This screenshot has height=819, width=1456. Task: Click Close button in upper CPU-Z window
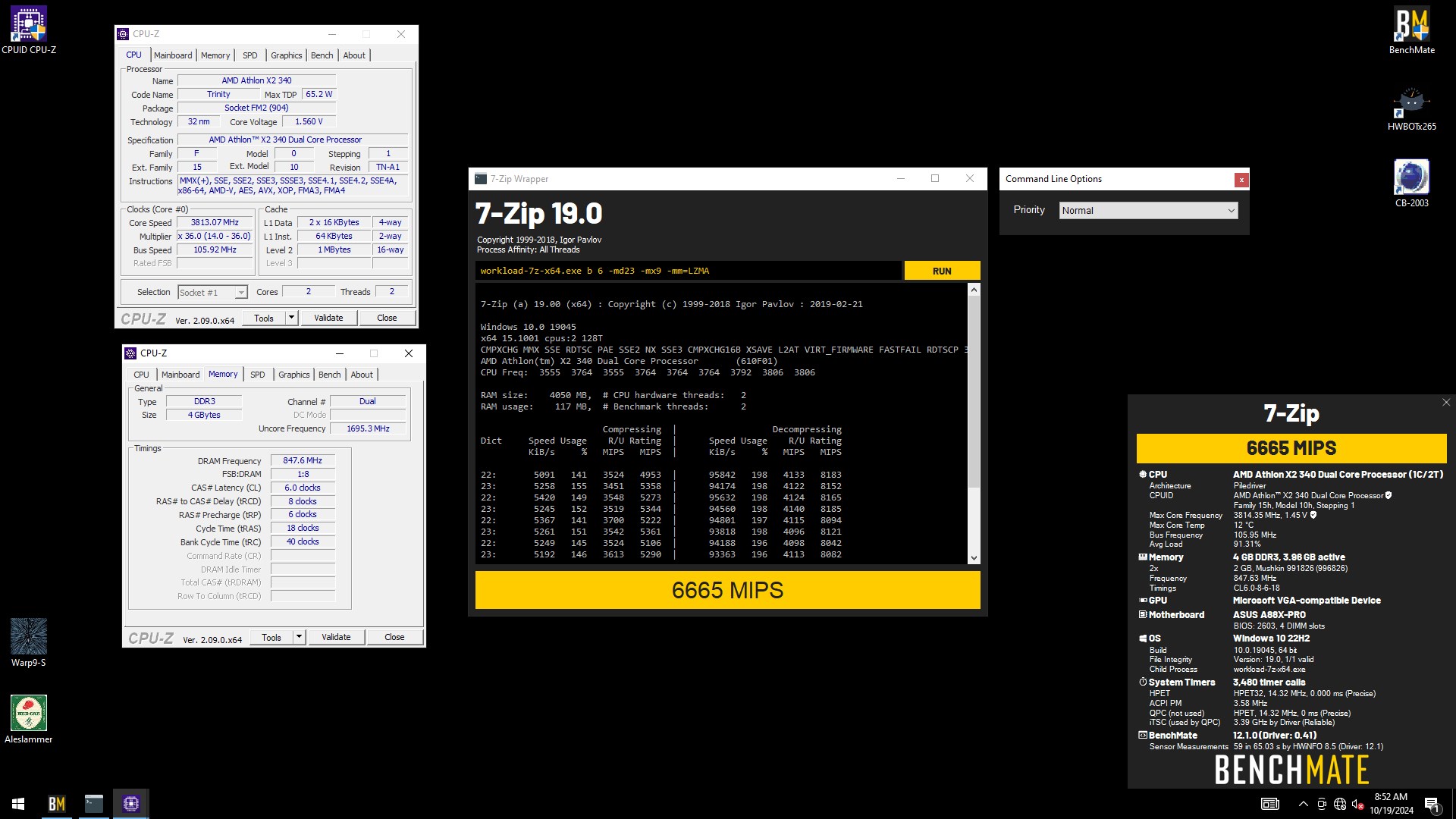[387, 318]
